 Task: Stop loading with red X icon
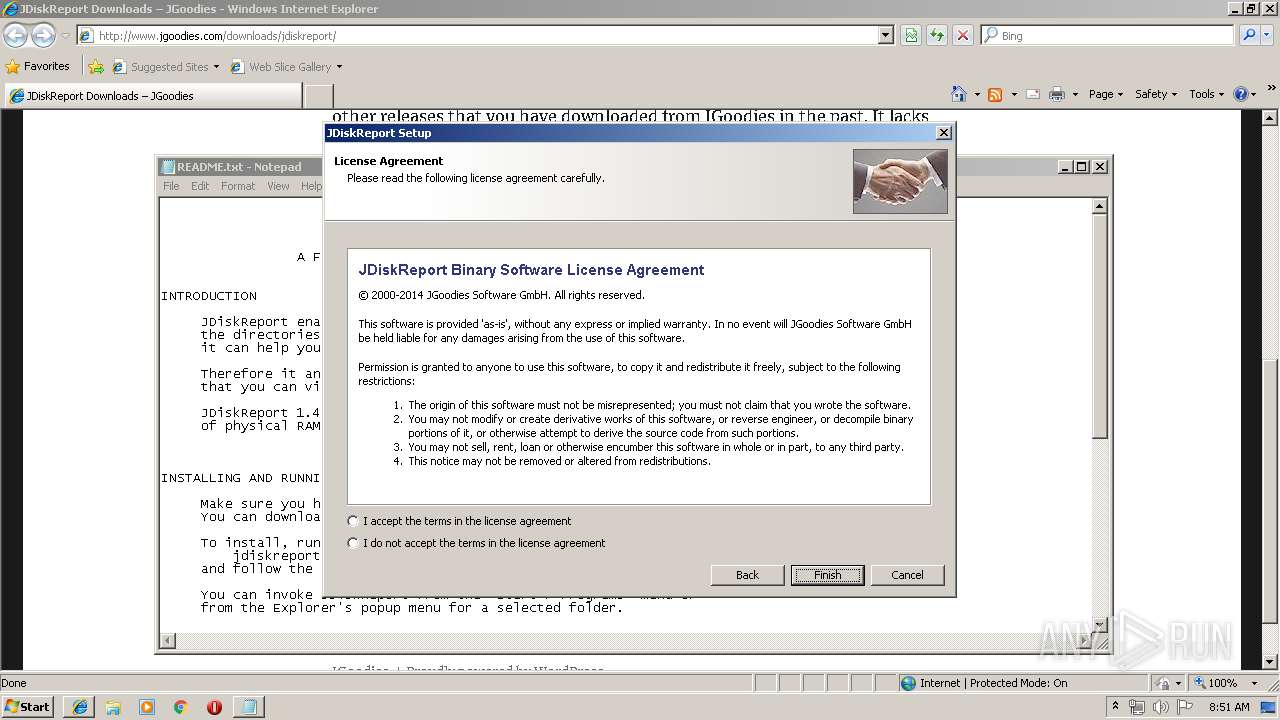coord(963,36)
